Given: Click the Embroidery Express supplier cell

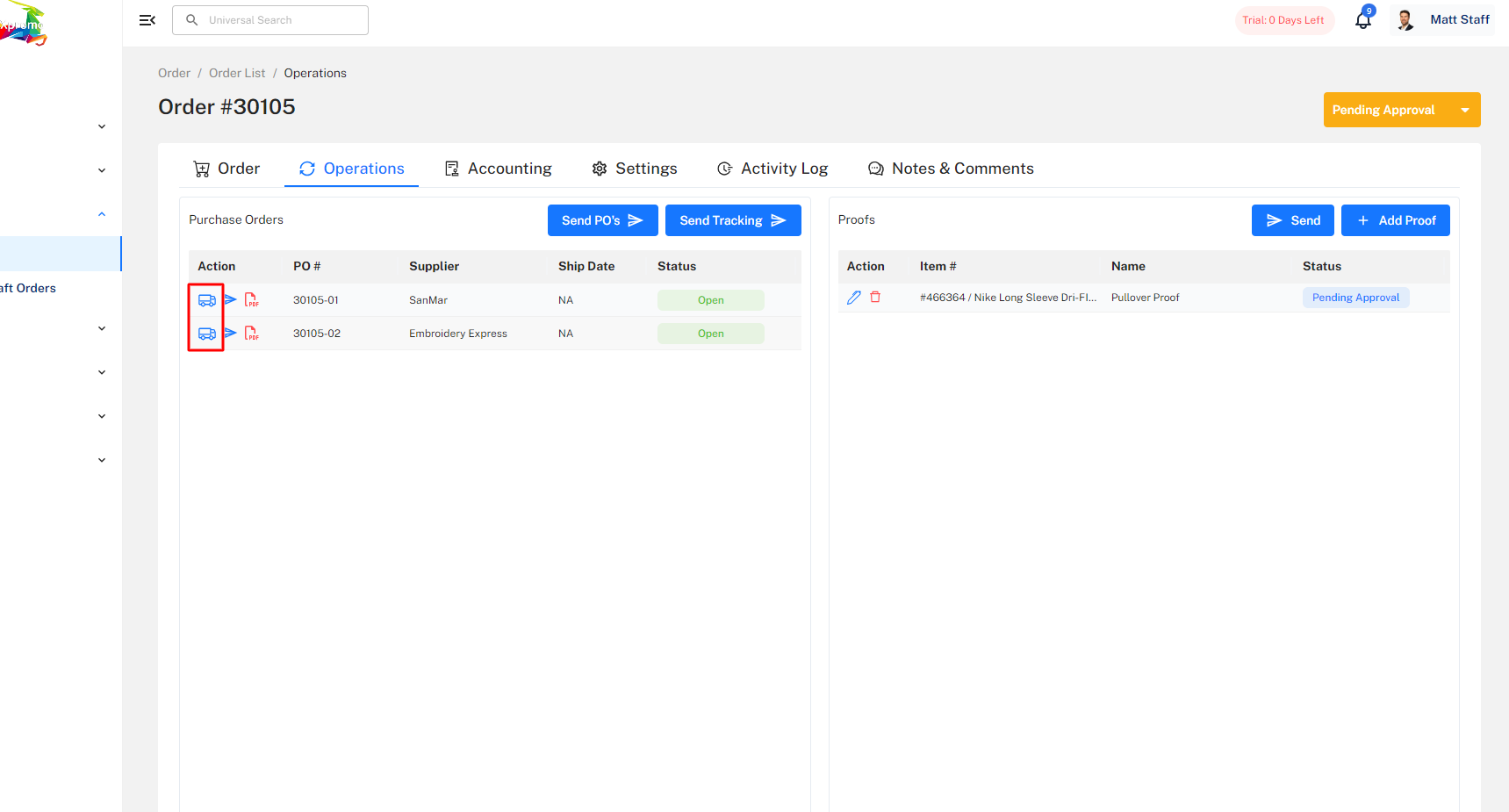Looking at the screenshot, I should point(458,334).
